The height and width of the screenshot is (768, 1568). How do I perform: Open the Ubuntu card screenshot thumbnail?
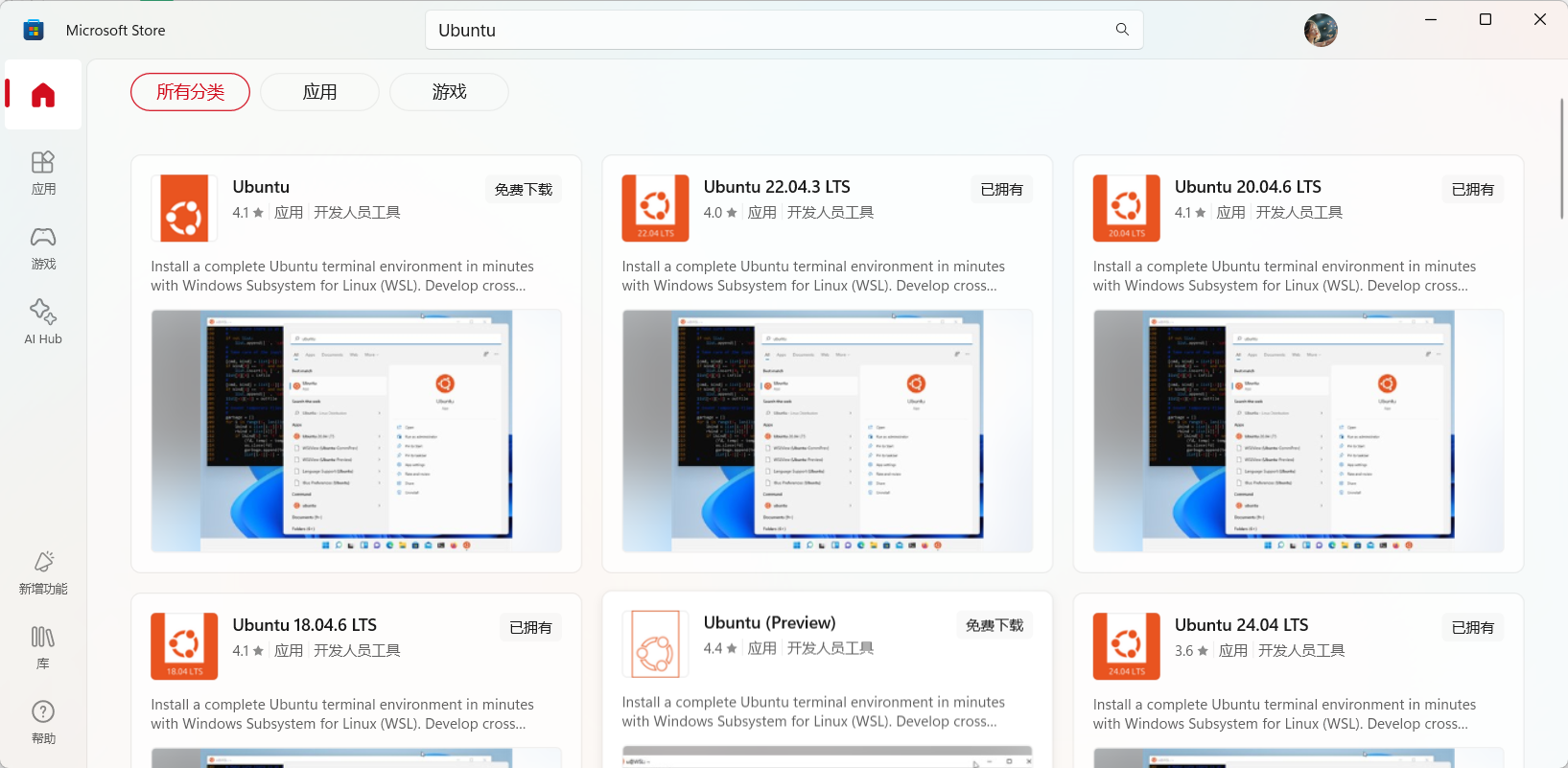click(x=356, y=431)
